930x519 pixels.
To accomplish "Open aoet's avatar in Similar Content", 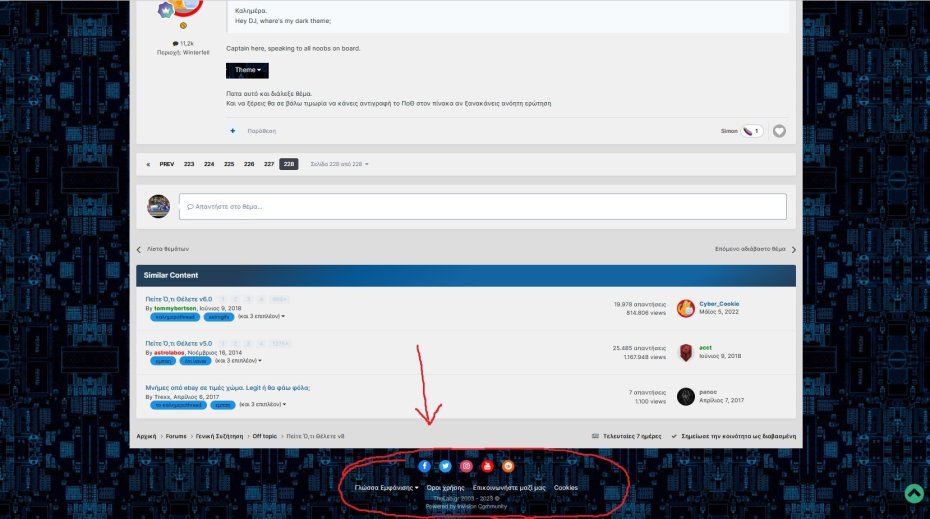I will click(686, 352).
